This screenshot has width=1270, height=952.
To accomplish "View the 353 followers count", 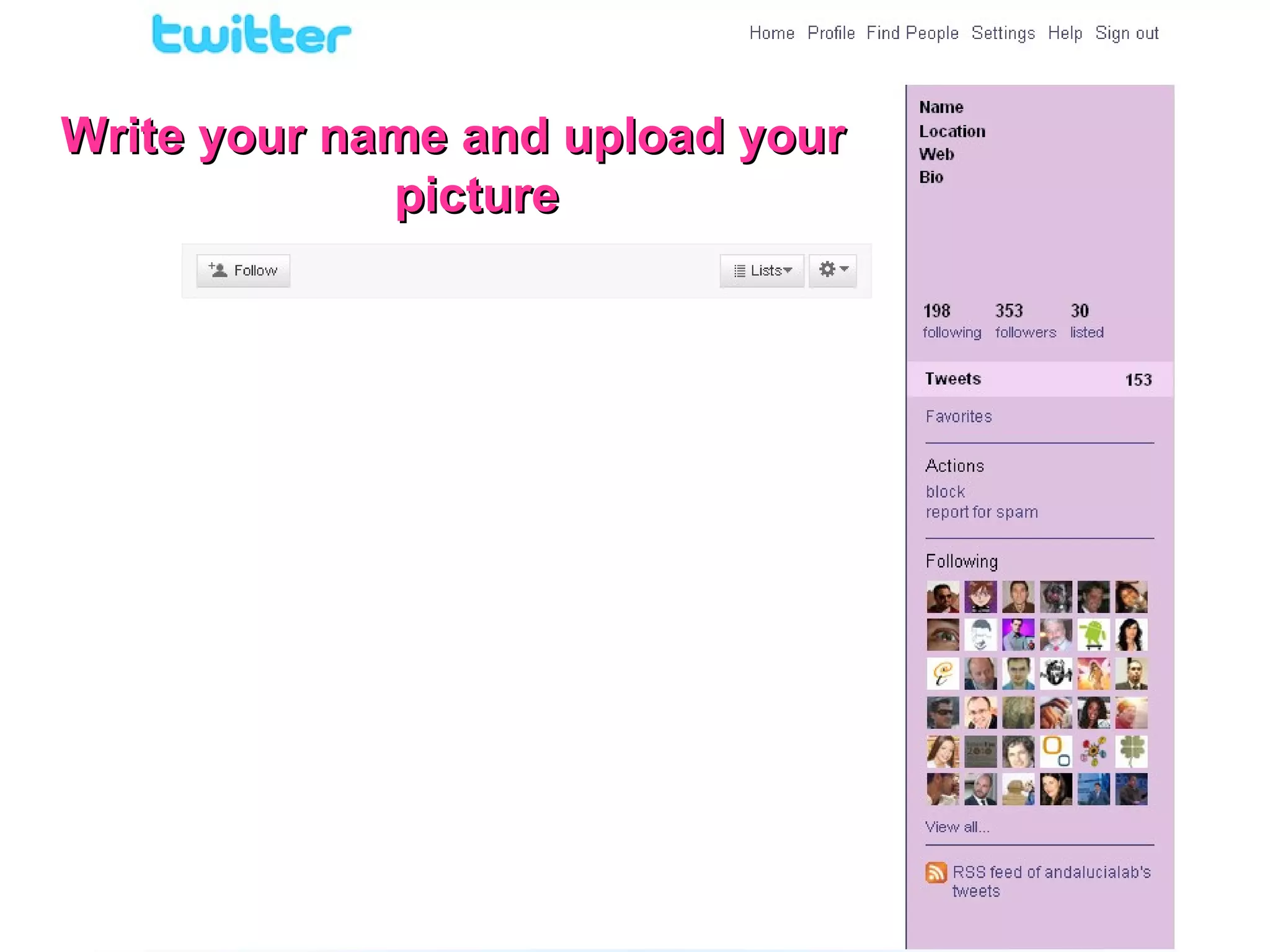I will (x=1025, y=321).
